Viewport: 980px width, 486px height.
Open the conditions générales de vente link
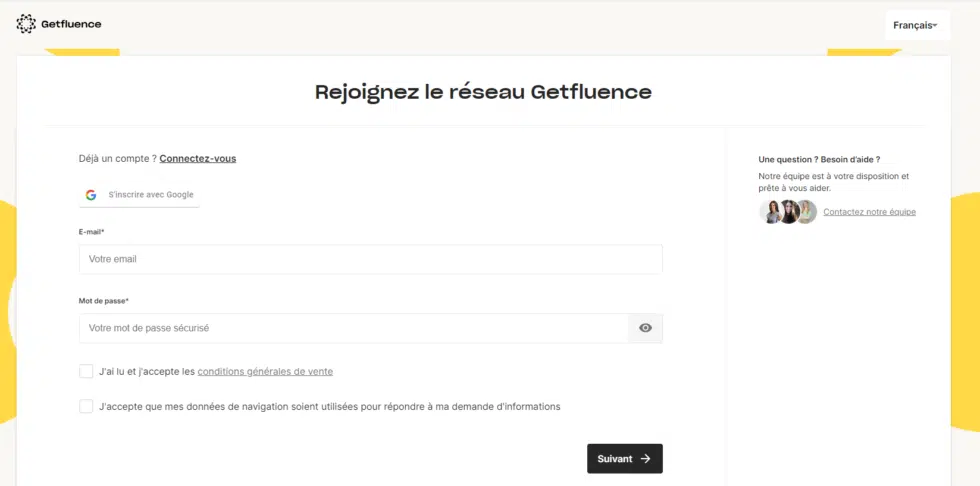(x=265, y=372)
